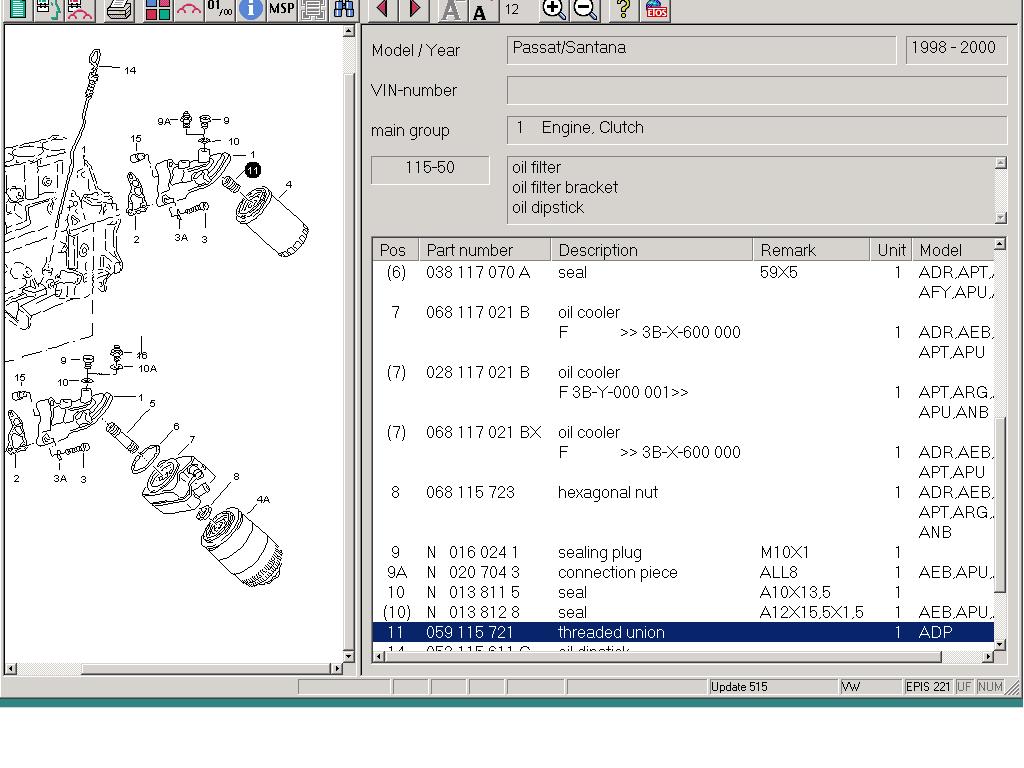This screenshot has height=768, width=1024.
Task: Open the blue information icon
Action: (250, 10)
